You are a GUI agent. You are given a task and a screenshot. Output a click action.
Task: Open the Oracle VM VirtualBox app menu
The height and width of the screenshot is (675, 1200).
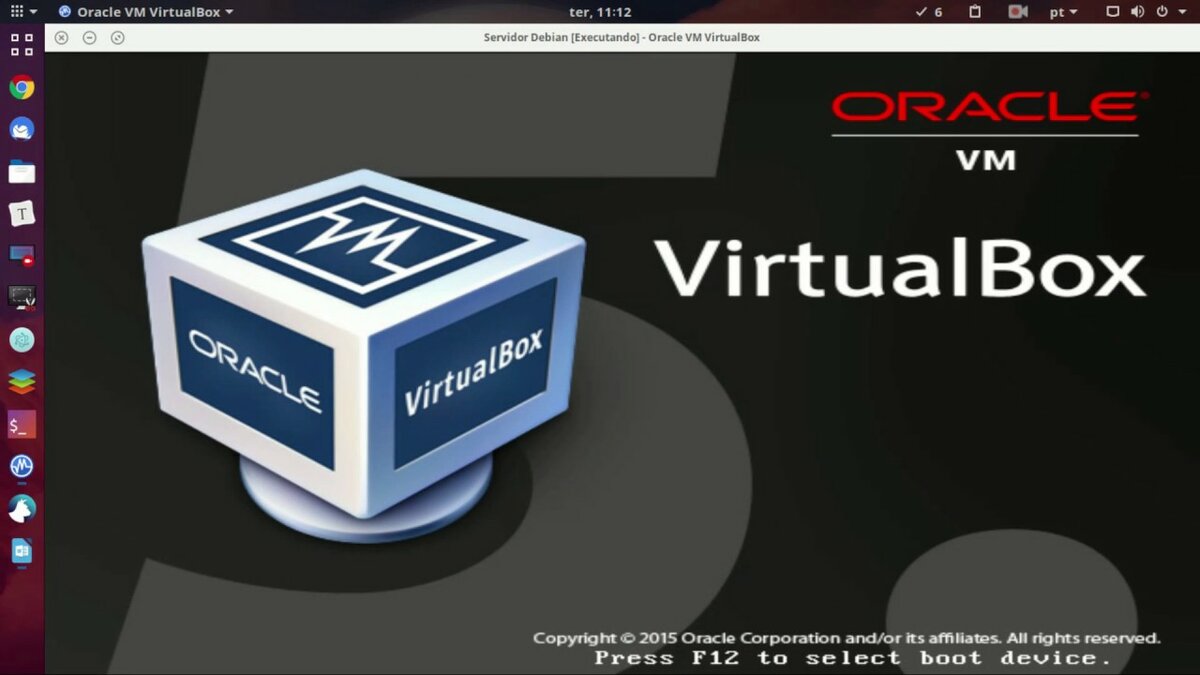coord(146,12)
